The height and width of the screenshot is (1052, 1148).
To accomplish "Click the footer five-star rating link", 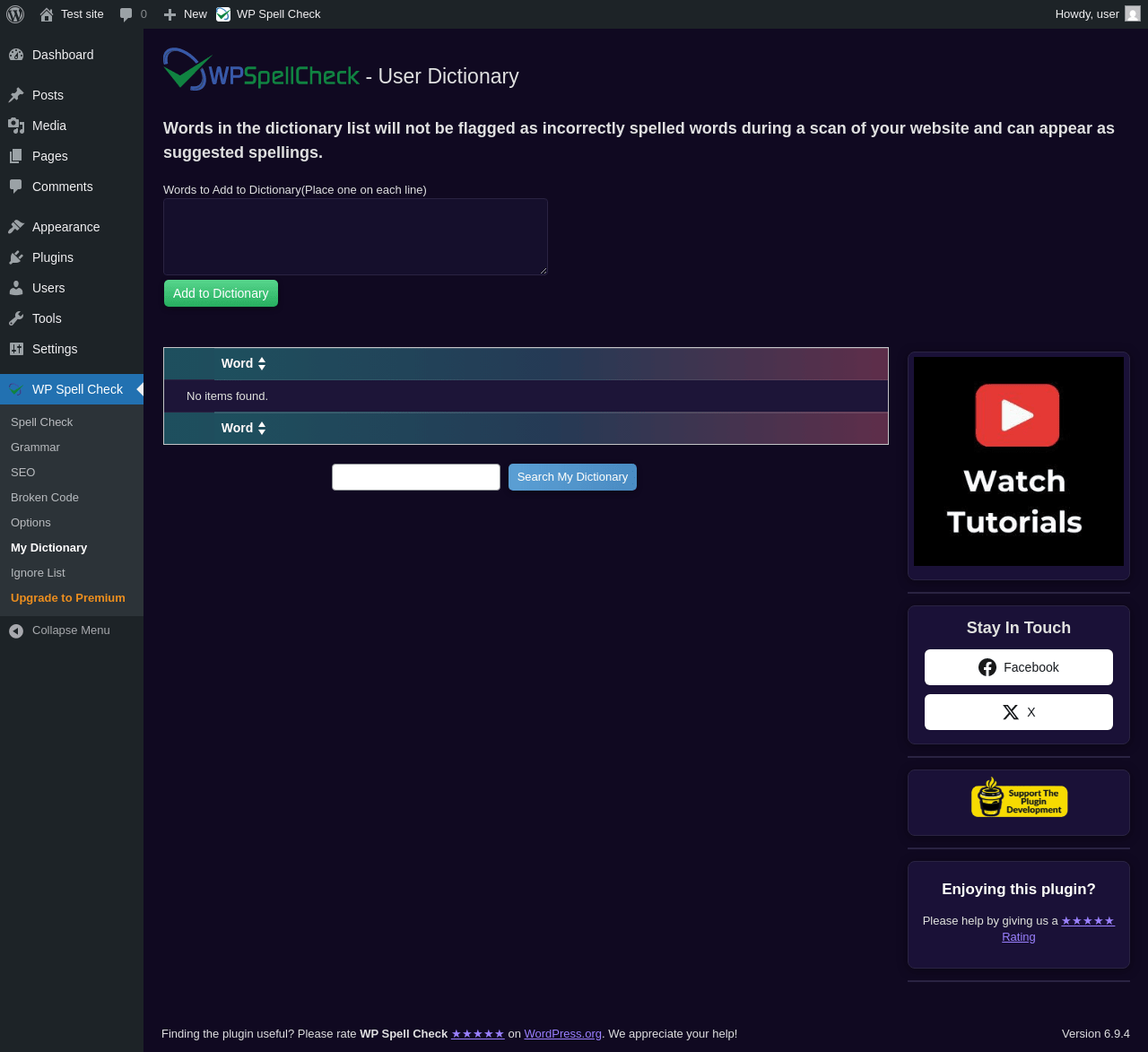I will click(x=478, y=1034).
